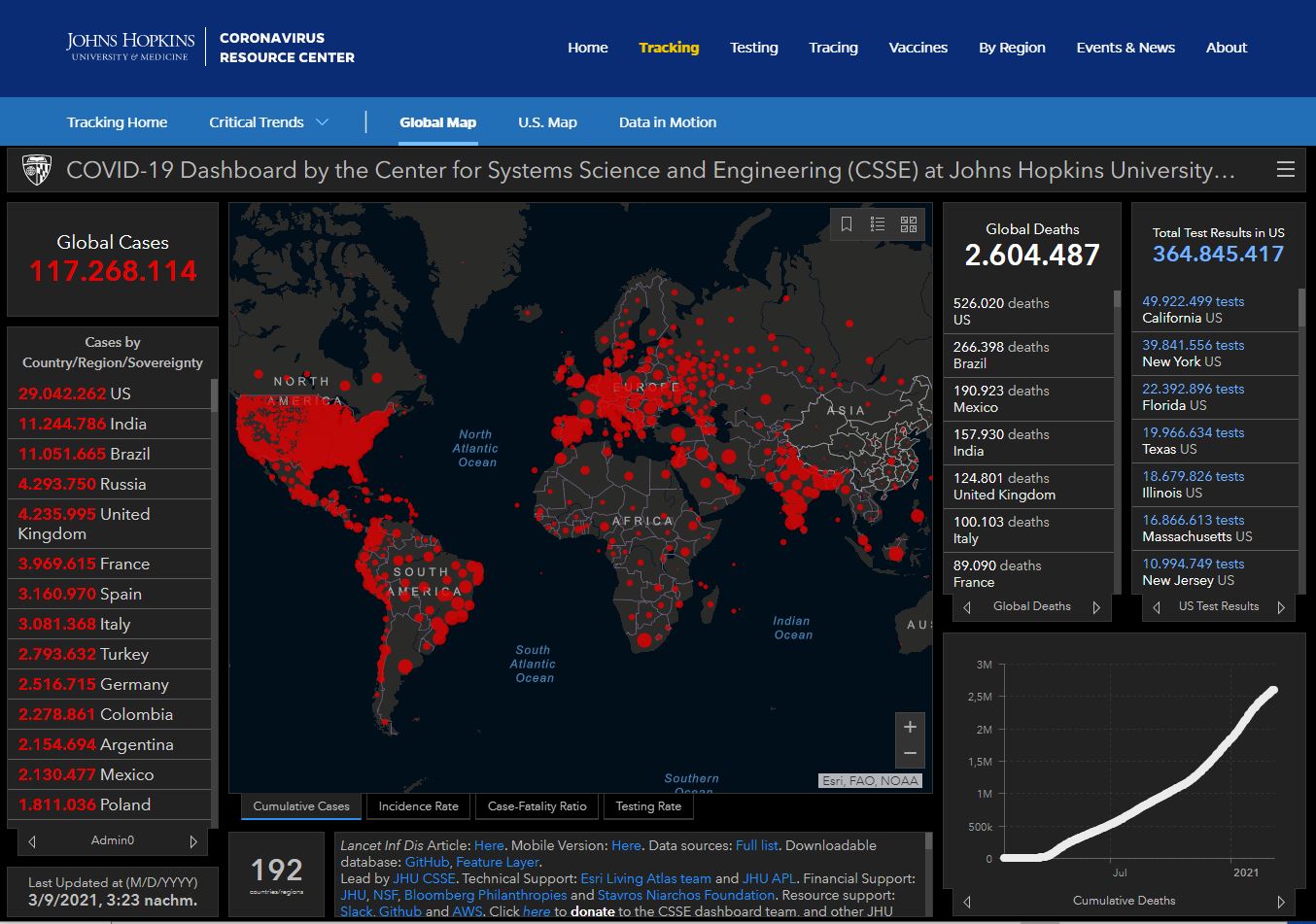The height and width of the screenshot is (924, 1316).
Task: Select Poland row in cases list
Action: pyautogui.click(x=109, y=804)
